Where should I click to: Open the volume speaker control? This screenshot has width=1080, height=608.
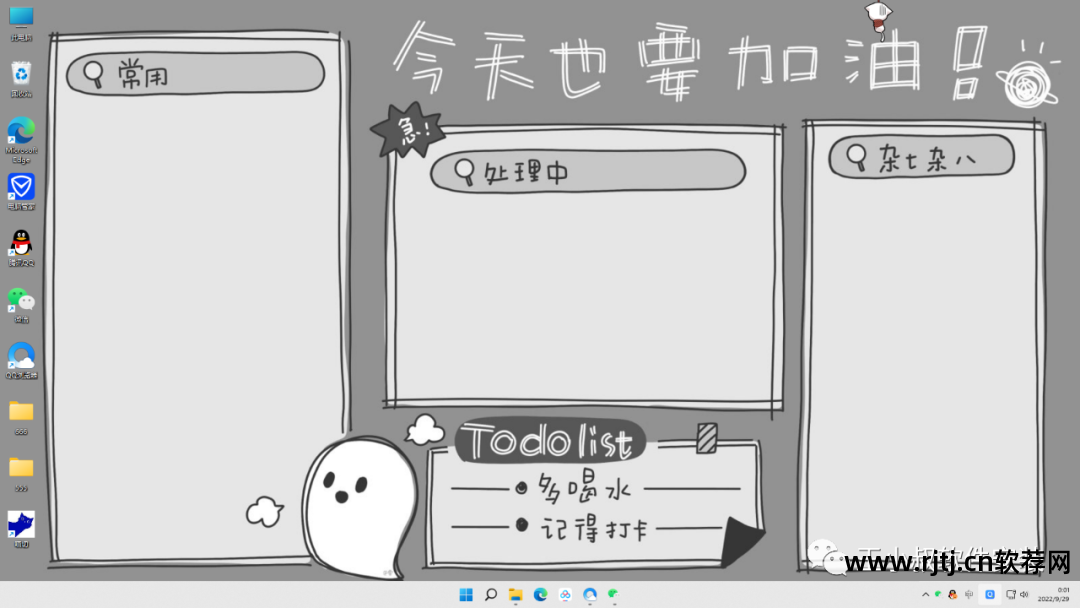pos(1024,594)
